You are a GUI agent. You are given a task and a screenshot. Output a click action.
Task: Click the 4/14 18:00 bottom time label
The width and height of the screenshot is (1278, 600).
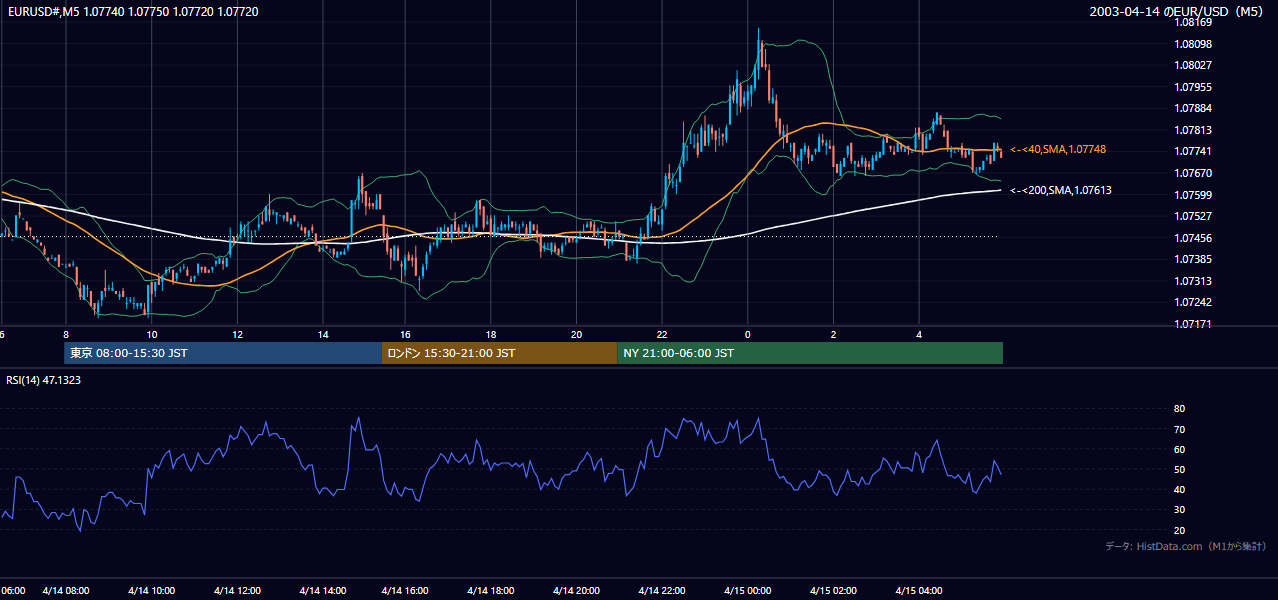pos(491,591)
